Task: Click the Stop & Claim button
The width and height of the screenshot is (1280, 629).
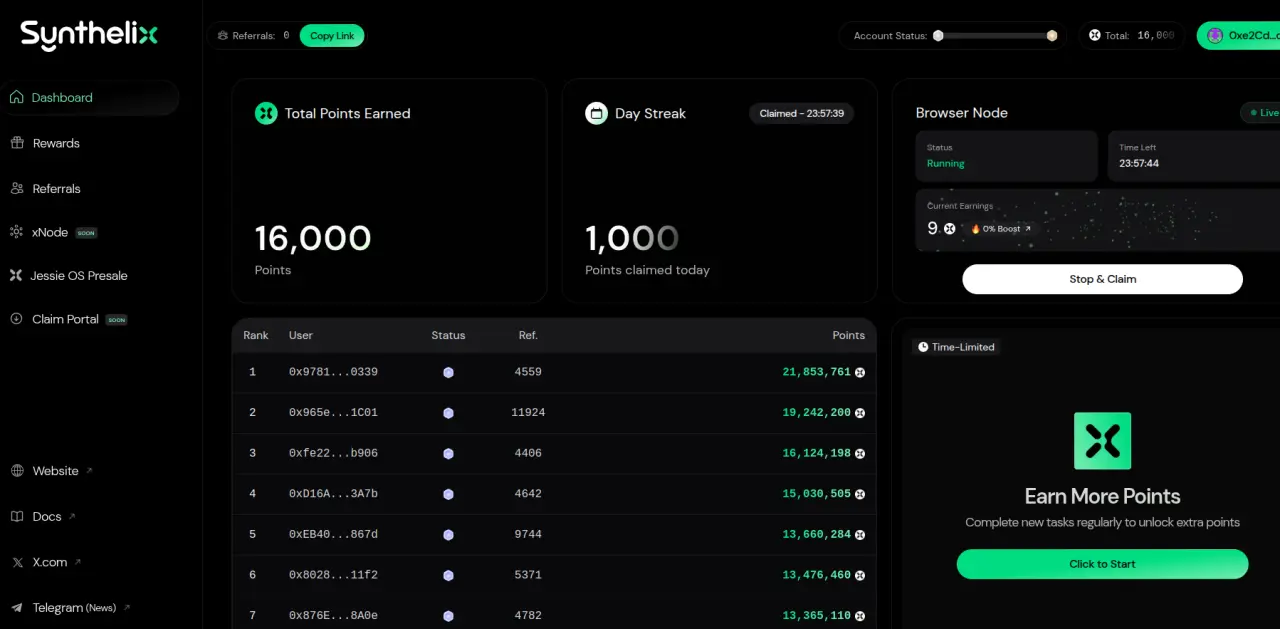Action: pos(1103,279)
